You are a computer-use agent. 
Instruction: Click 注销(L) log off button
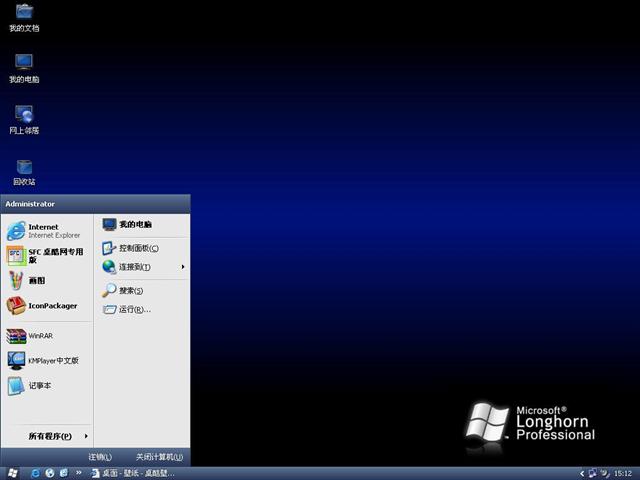point(100,457)
